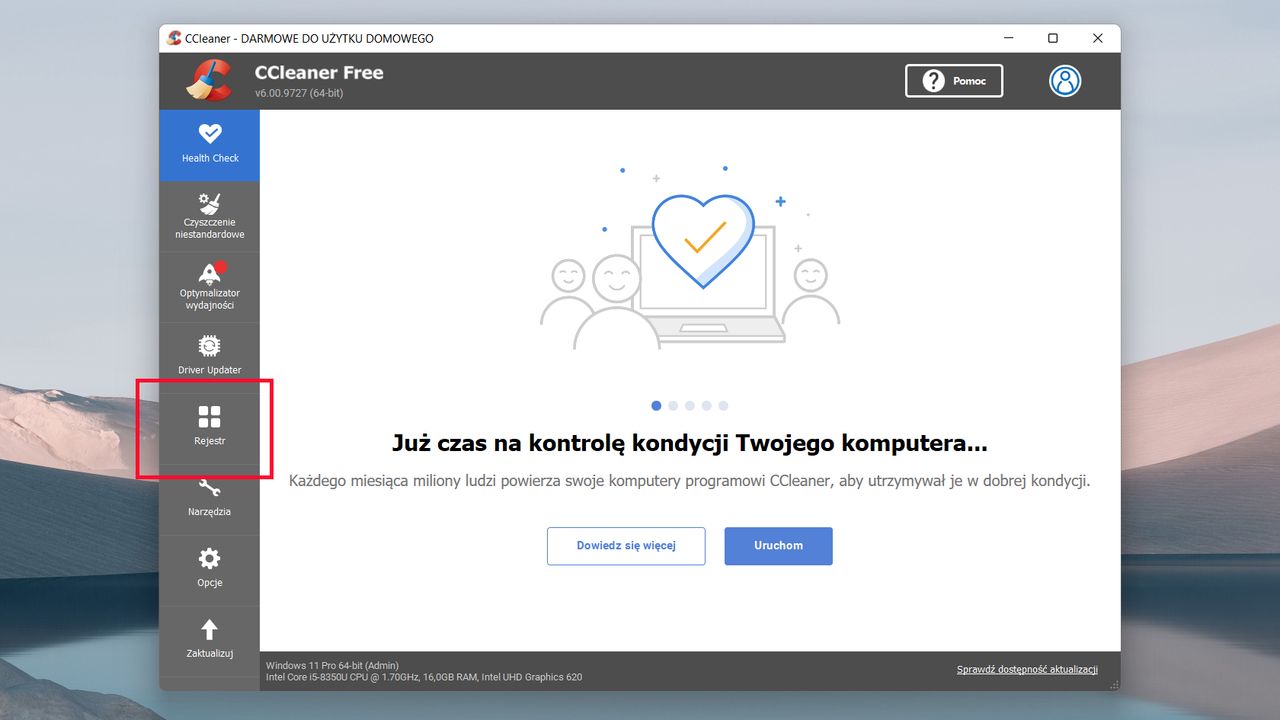Click Dowiedz się więcej button
This screenshot has width=1280, height=720.
pos(626,546)
